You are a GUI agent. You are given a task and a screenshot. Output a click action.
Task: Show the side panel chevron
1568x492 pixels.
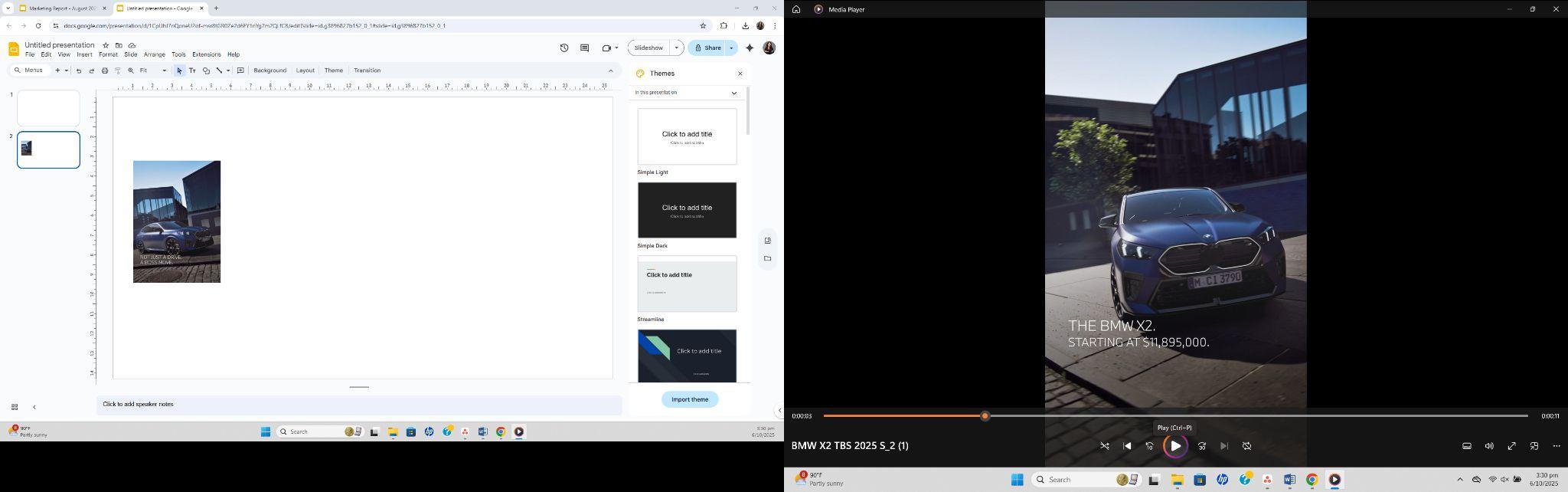point(779,410)
